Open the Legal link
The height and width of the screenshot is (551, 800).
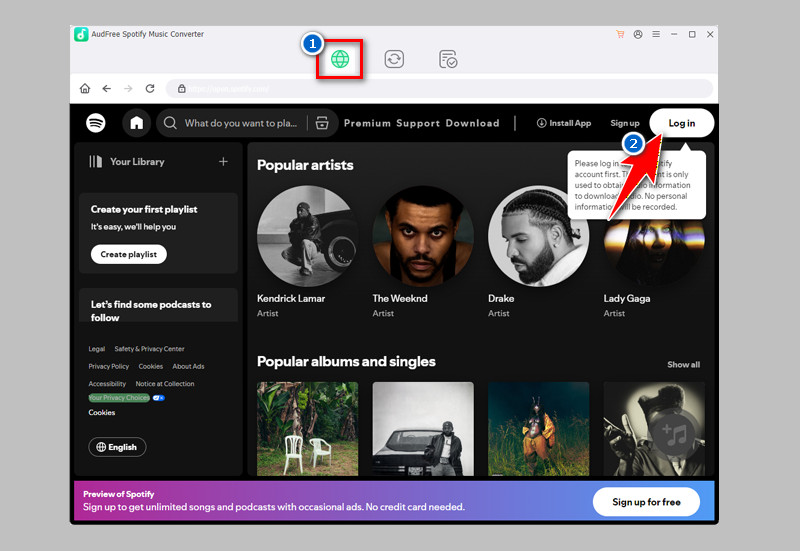click(96, 349)
